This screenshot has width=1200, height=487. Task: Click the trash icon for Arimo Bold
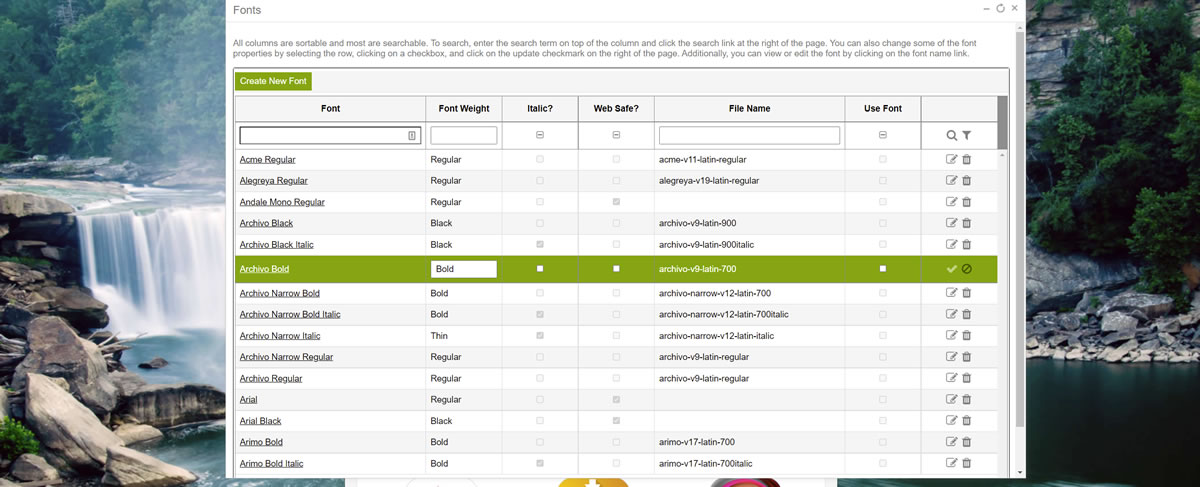coord(967,442)
